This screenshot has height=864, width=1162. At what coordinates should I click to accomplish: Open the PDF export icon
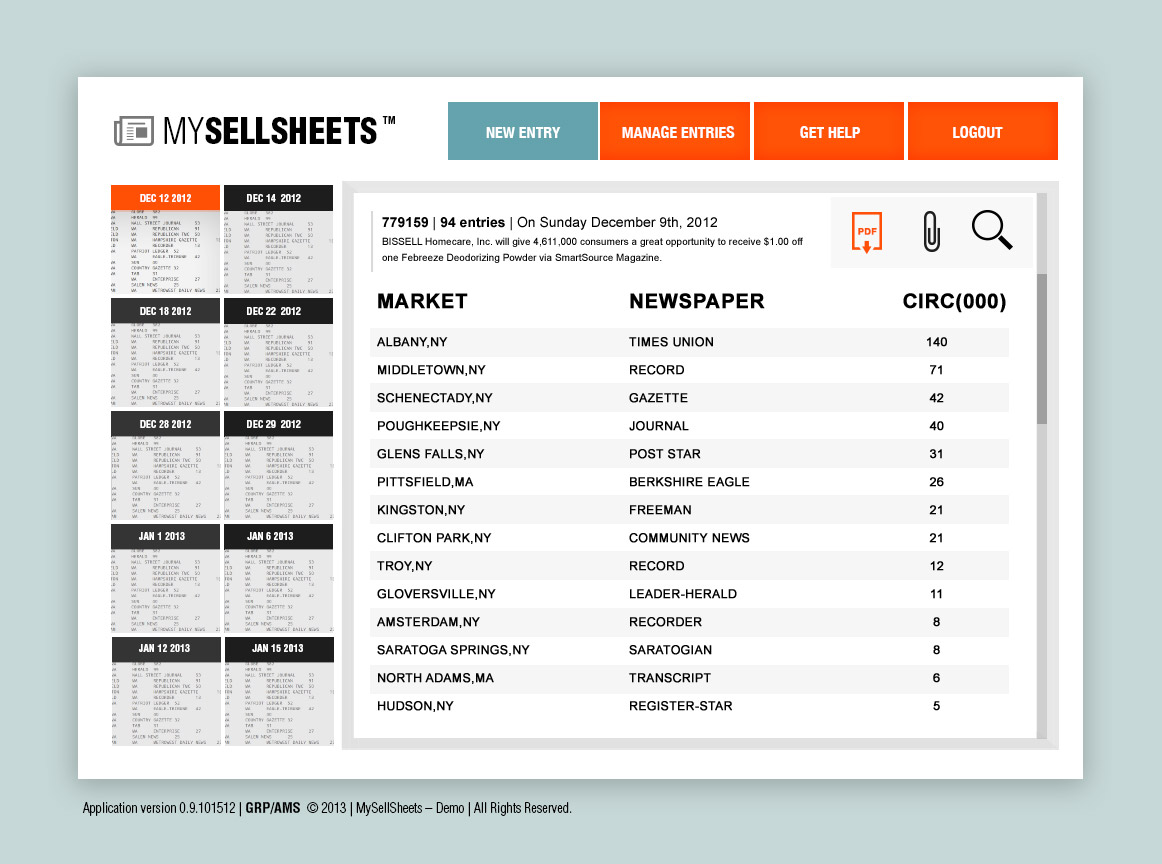[866, 231]
